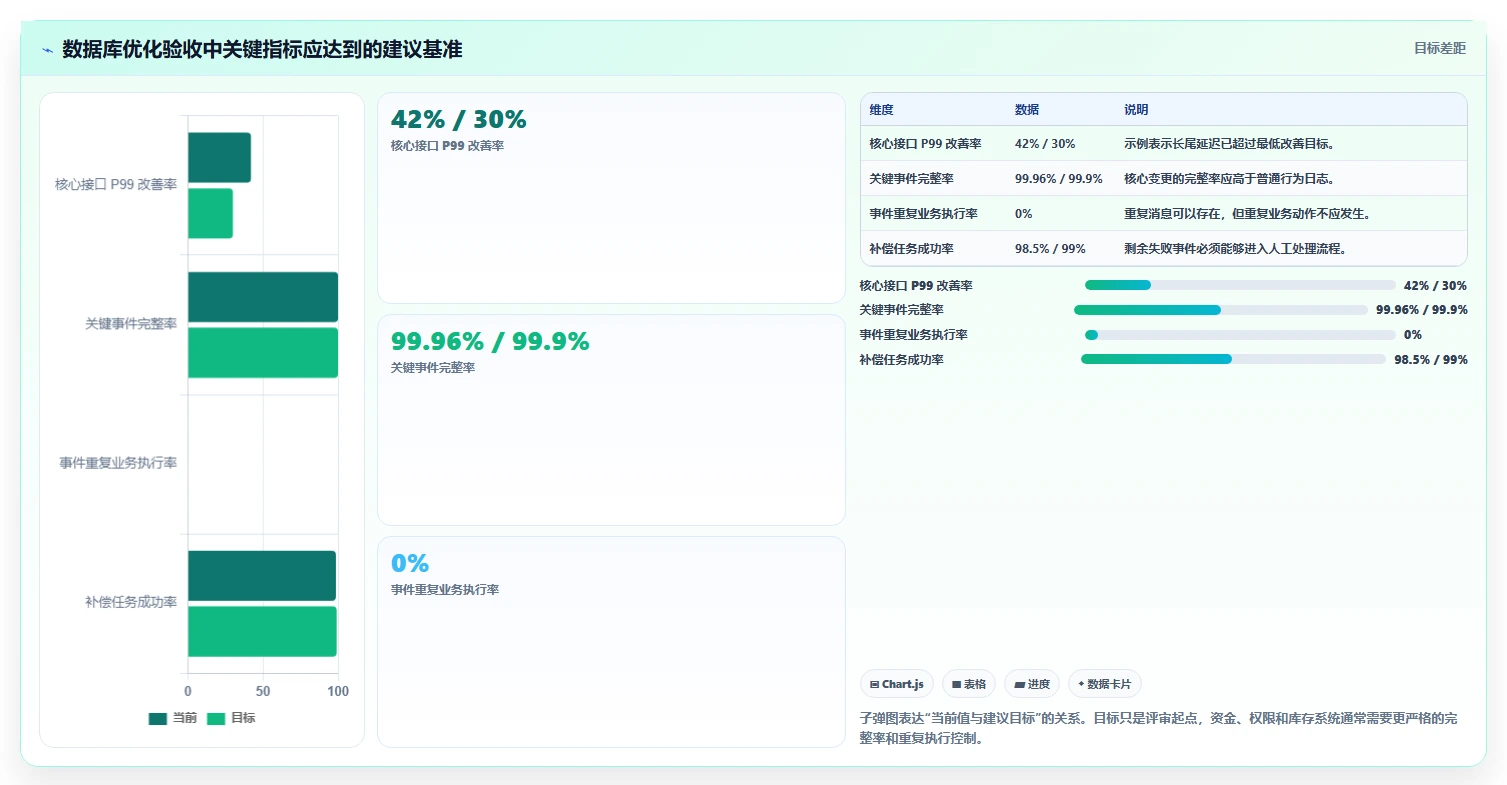The image size is (1507, 785).
Task: Select the 表格 chip
Action: [x=969, y=684]
